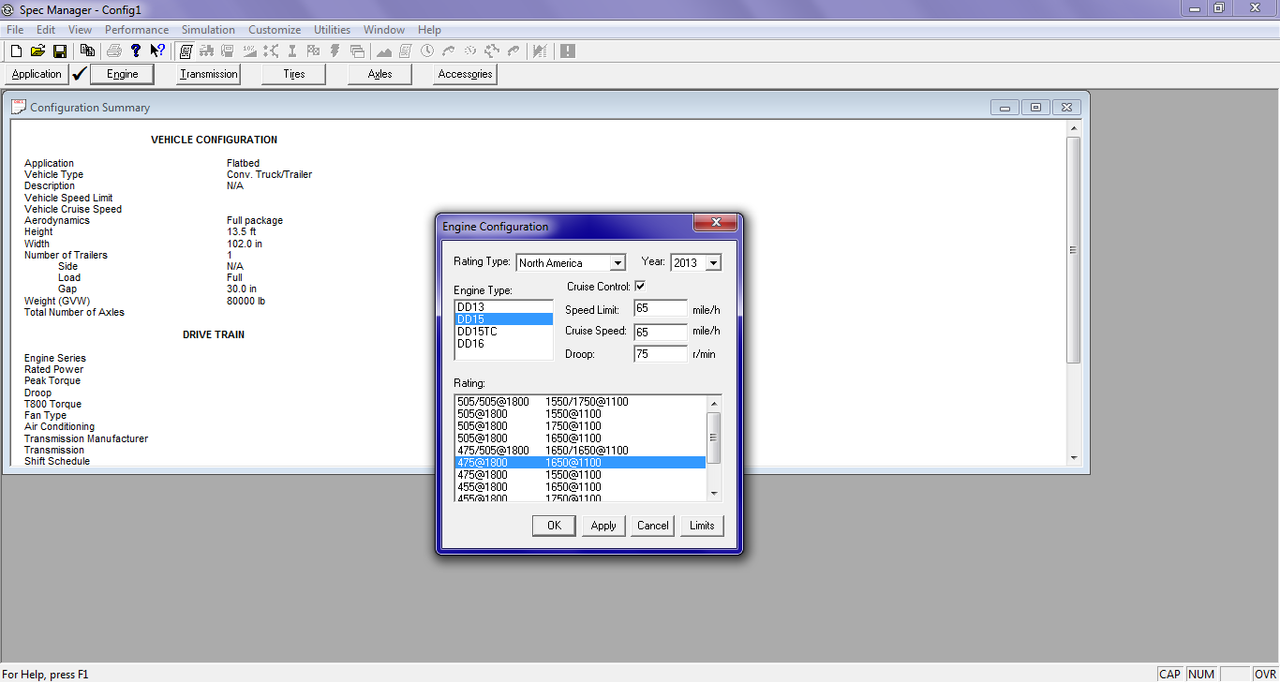Activate context help arrow-question icon

[x=157, y=51]
